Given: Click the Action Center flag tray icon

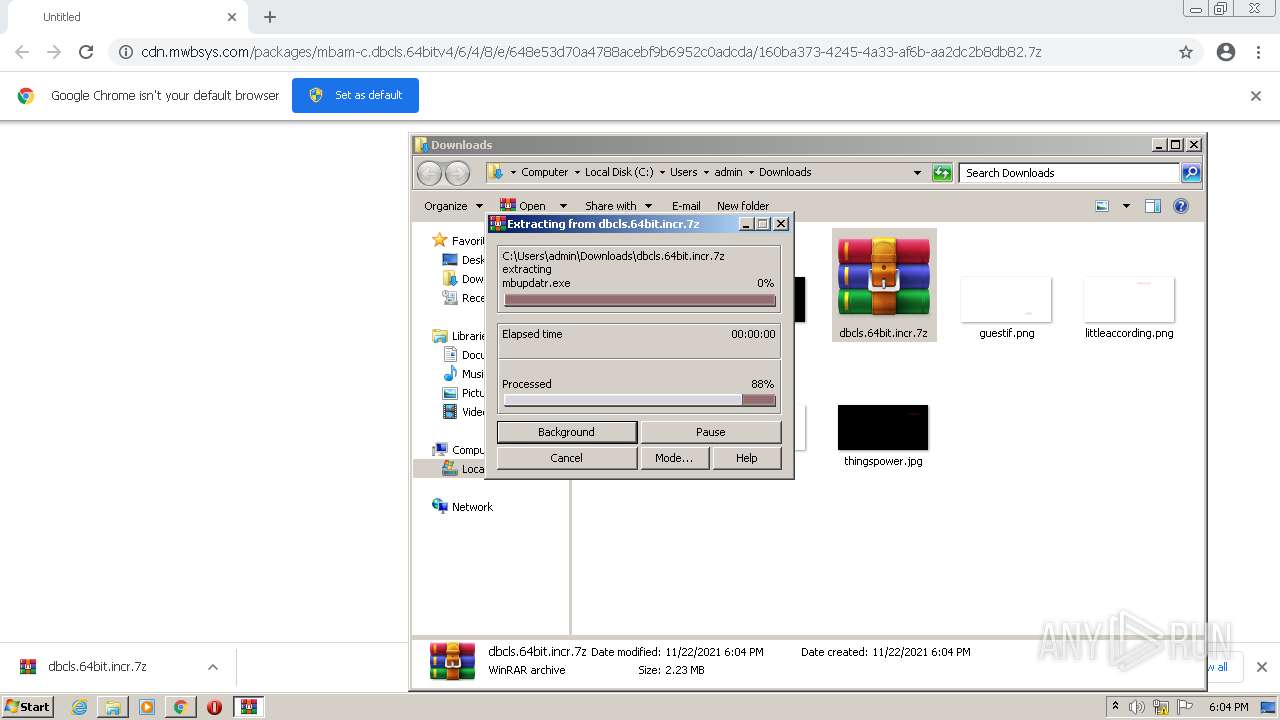Looking at the screenshot, I should coord(1185,707).
